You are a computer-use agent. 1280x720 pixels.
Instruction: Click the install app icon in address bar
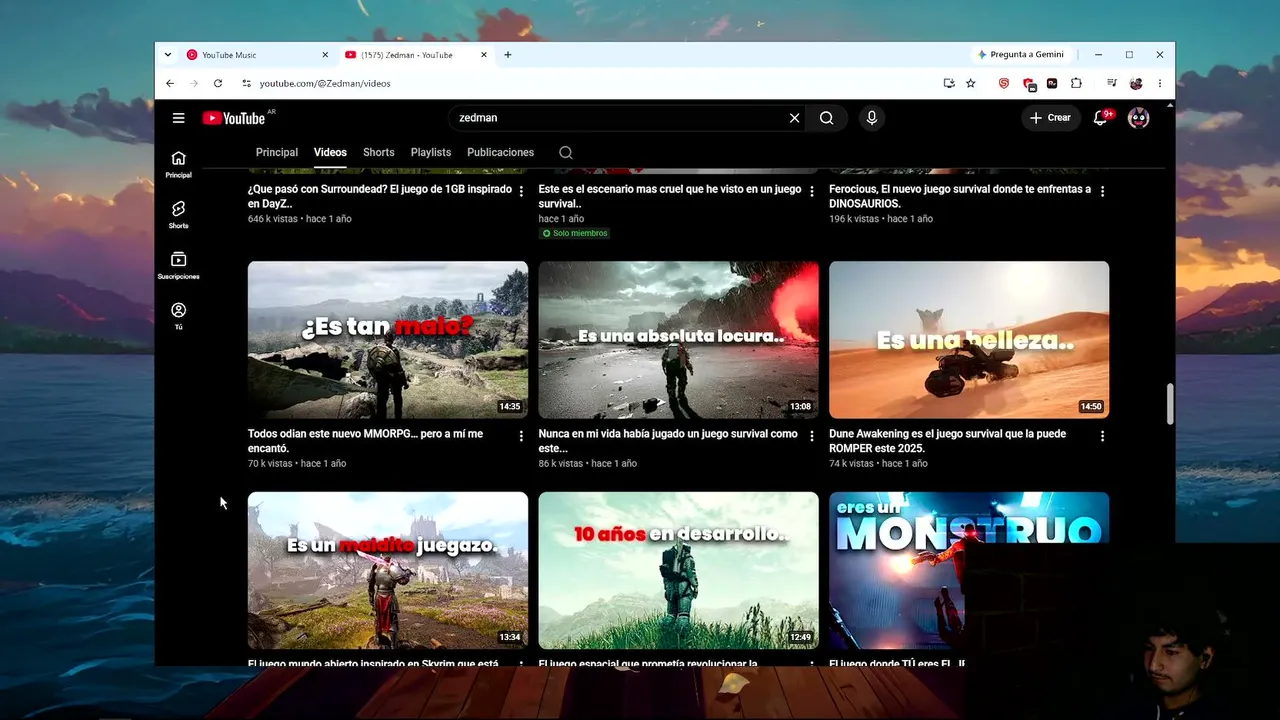949,83
